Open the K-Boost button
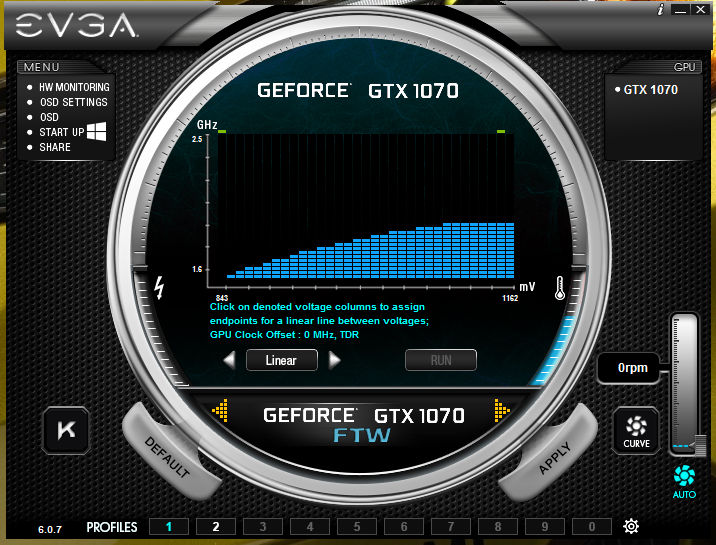Screen dimensions: 716x545 pyautogui.click(x=66, y=430)
